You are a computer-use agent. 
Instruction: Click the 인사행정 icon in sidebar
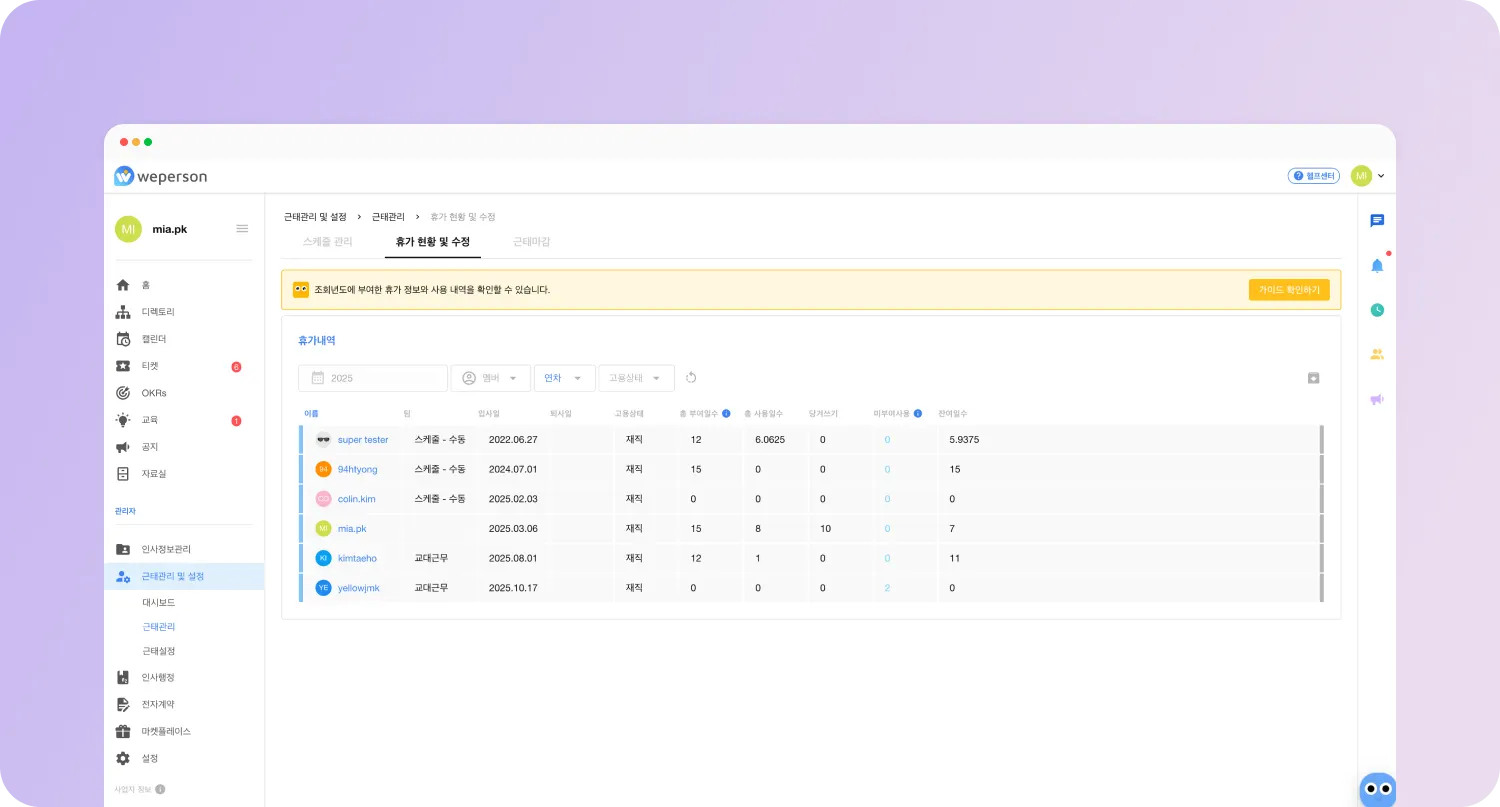click(x=123, y=677)
